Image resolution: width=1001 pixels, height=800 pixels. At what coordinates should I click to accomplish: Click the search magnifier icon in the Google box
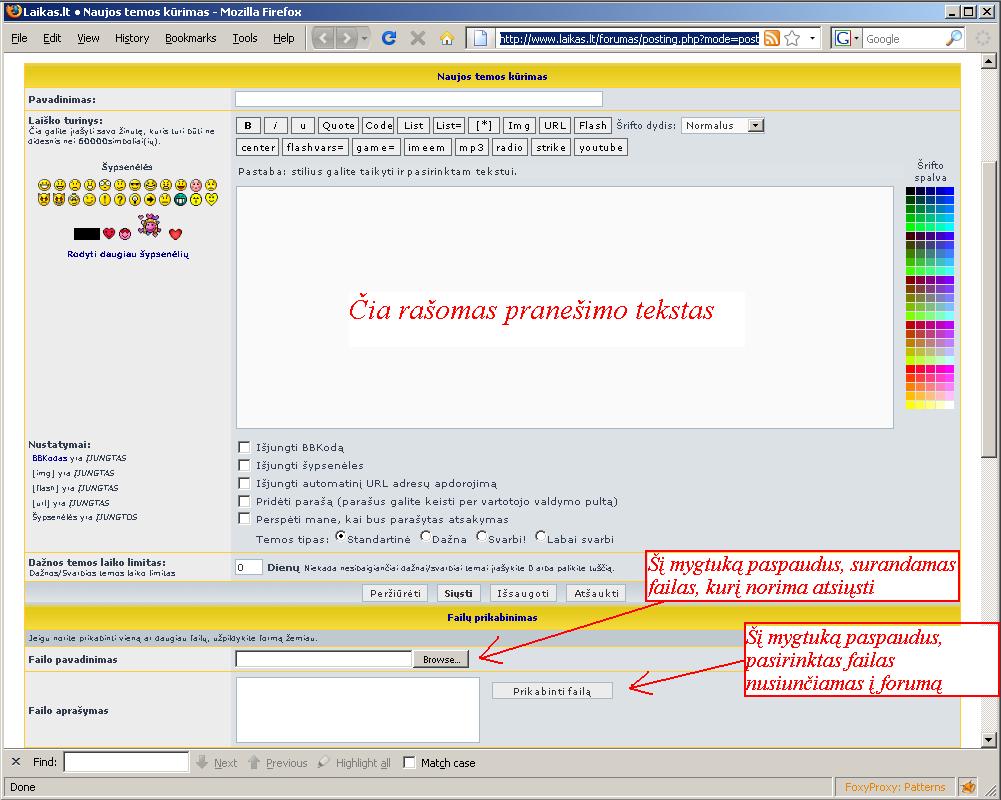tap(954, 38)
